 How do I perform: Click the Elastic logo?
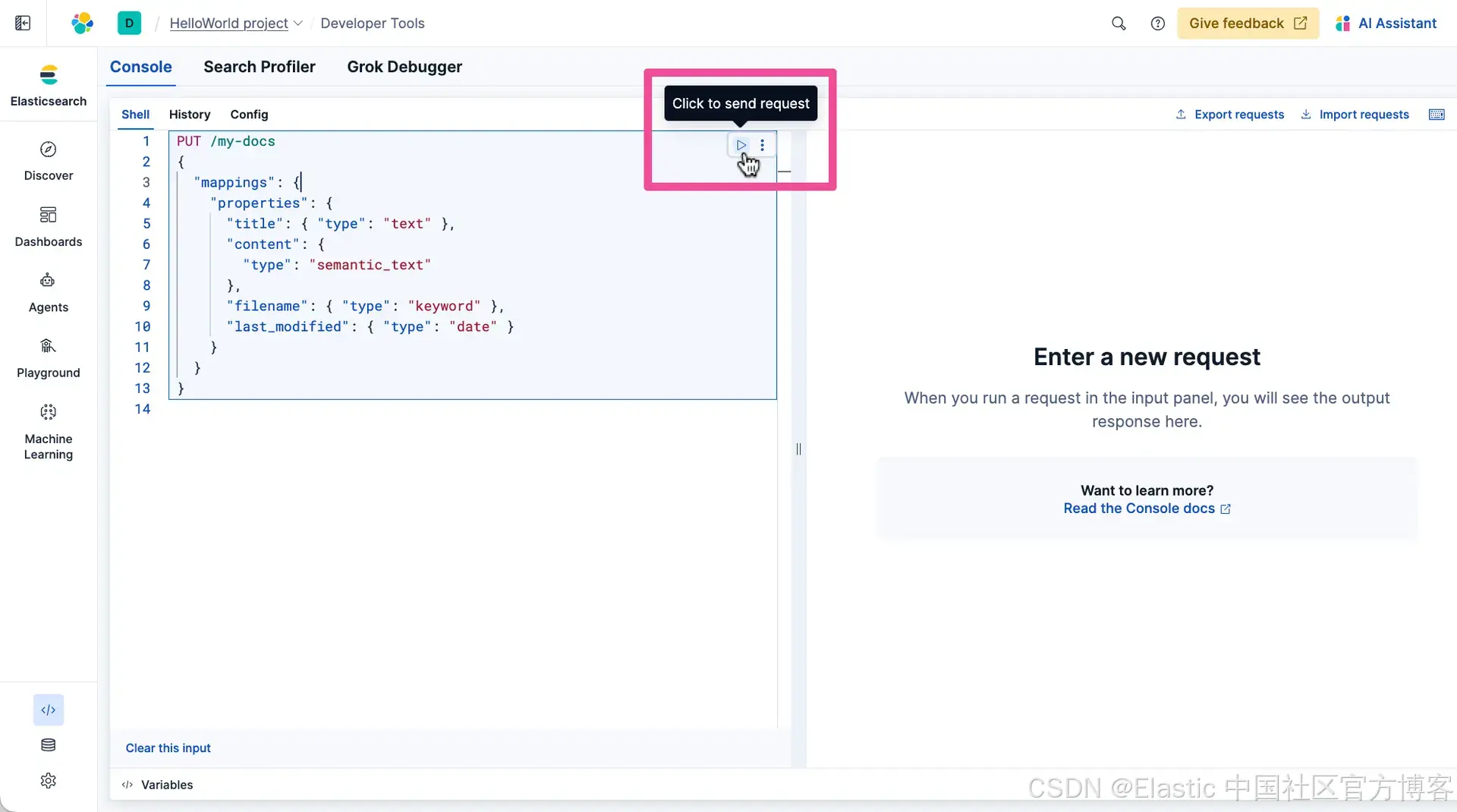pyautogui.click(x=82, y=23)
